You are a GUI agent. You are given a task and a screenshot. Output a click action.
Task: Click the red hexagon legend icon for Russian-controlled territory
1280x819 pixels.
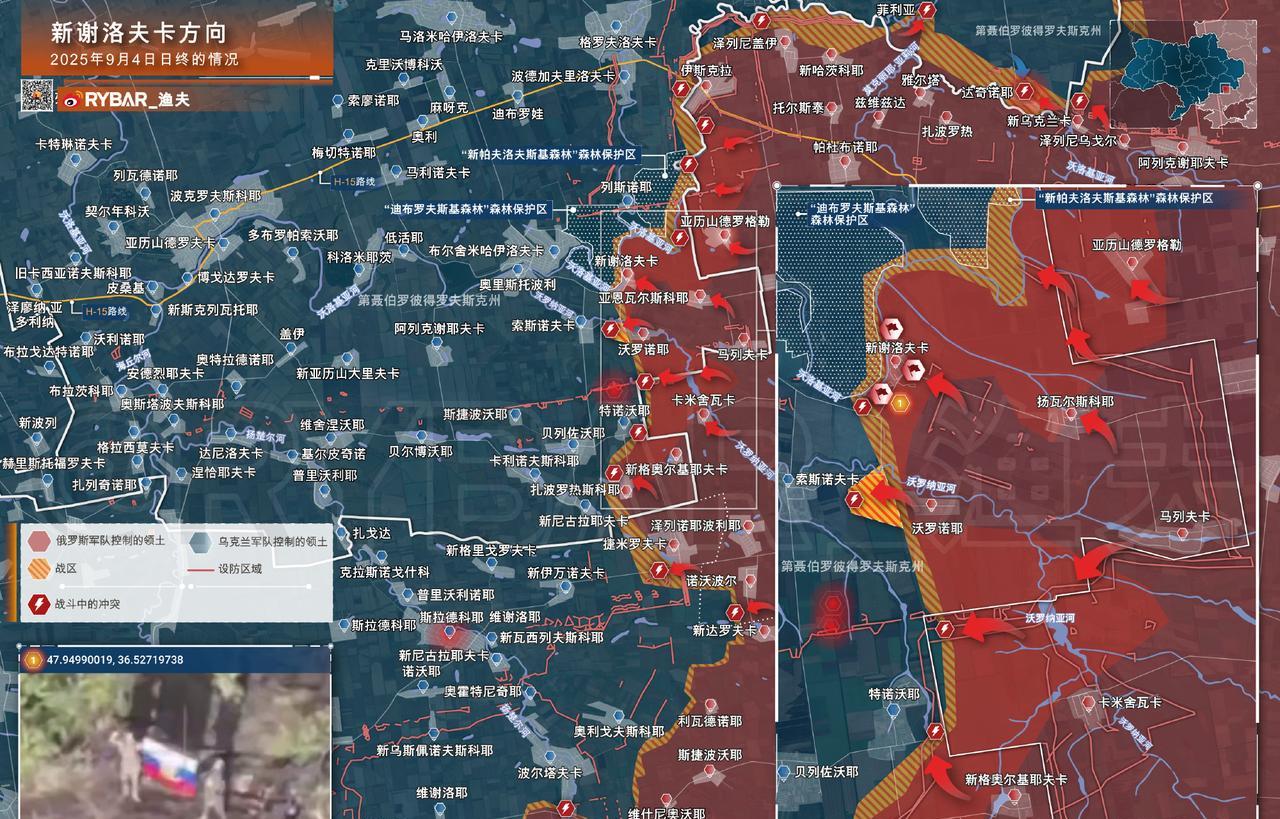(x=39, y=541)
